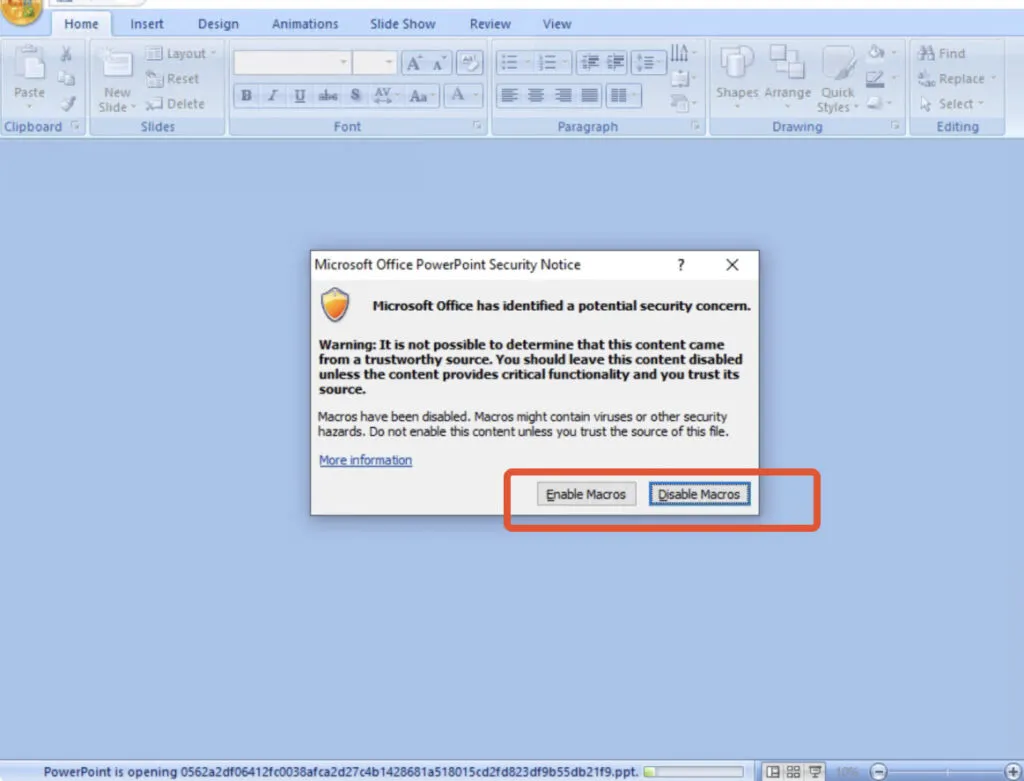The height and width of the screenshot is (781, 1024).
Task: Click the Disable Macros button
Action: tap(699, 494)
